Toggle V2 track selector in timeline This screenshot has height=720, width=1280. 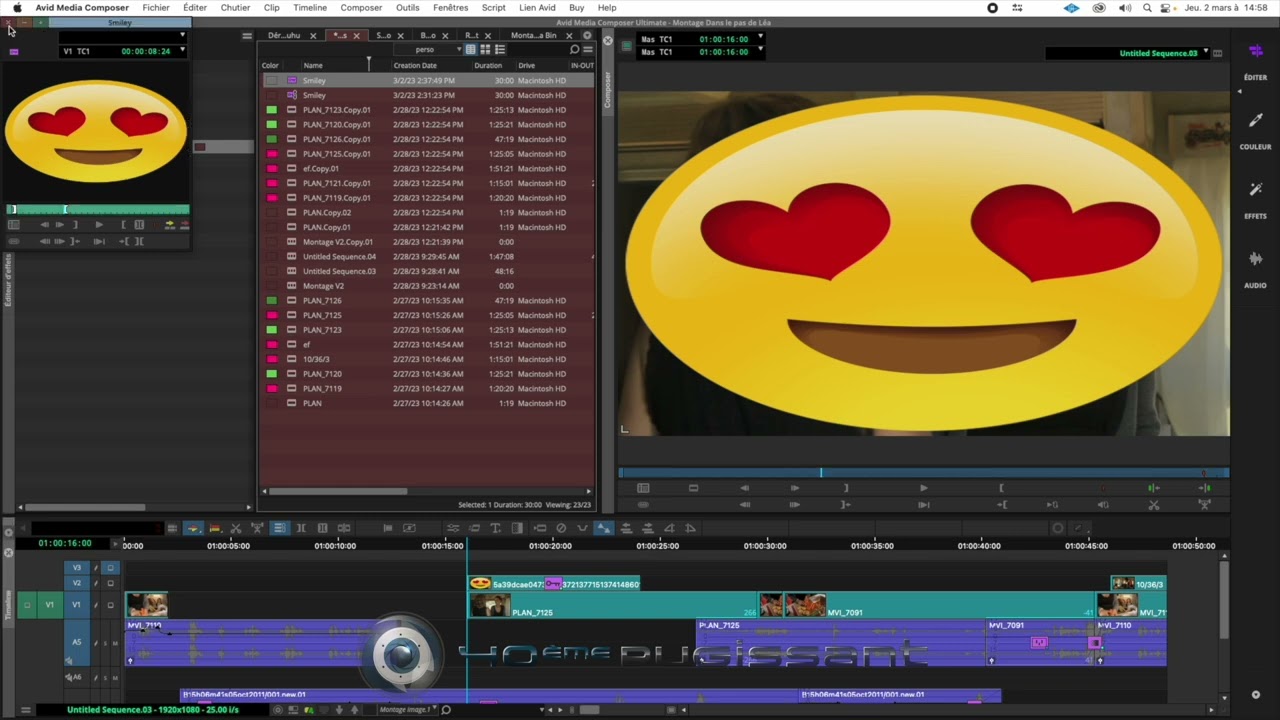(x=77, y=583)
